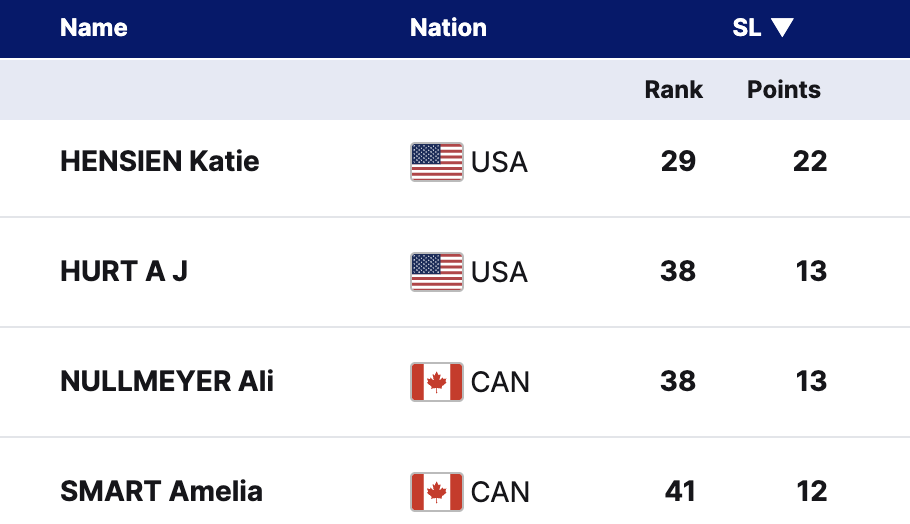The height and width of the screenshot is (524, 910).
Task: Open HURT A J athlete link
Action: pyautogui.click(x=124, y=272)
